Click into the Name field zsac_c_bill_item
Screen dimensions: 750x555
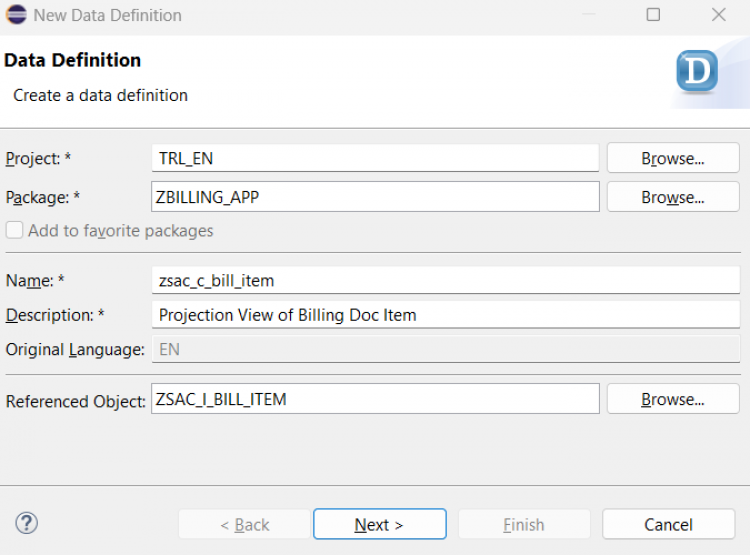coord(446,280)
